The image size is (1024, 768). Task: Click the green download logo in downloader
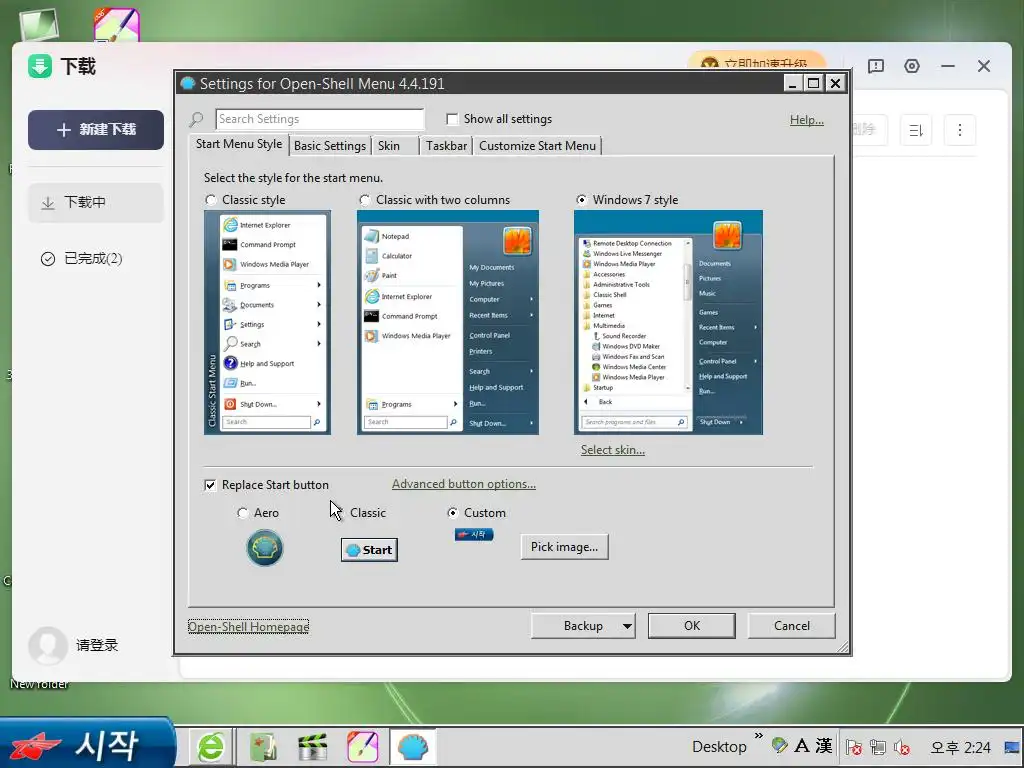(40, 66)
